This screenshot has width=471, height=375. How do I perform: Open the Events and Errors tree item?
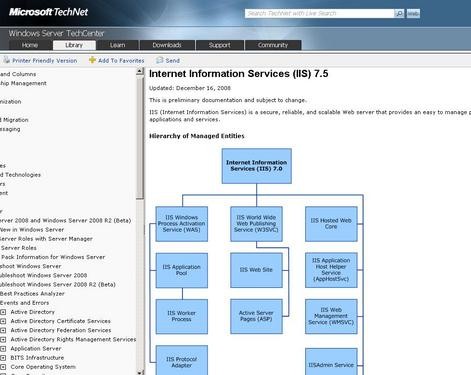(x=24, y=303)
